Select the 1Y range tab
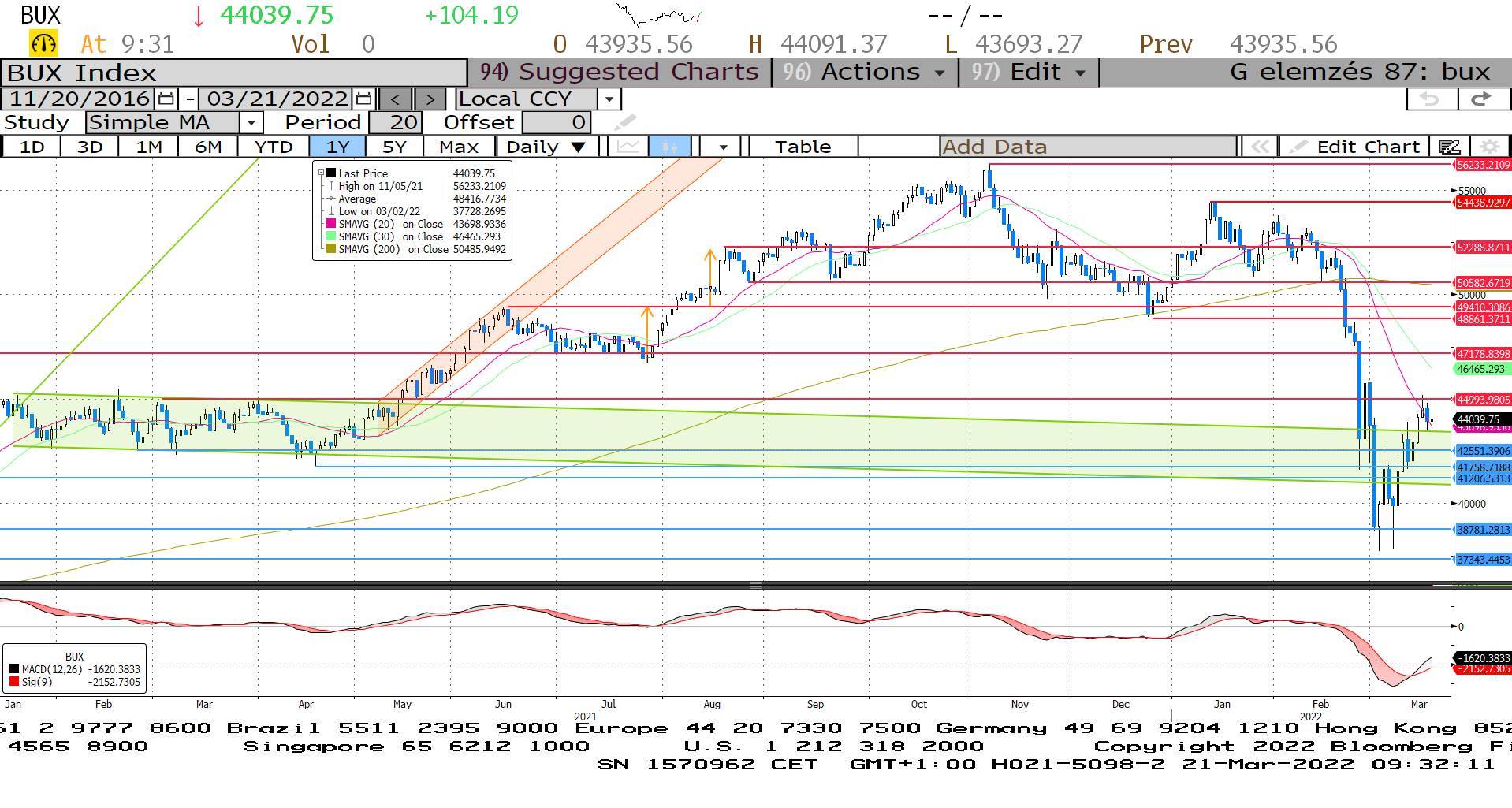The image size is (1512, 808). (x=337, y=147)
